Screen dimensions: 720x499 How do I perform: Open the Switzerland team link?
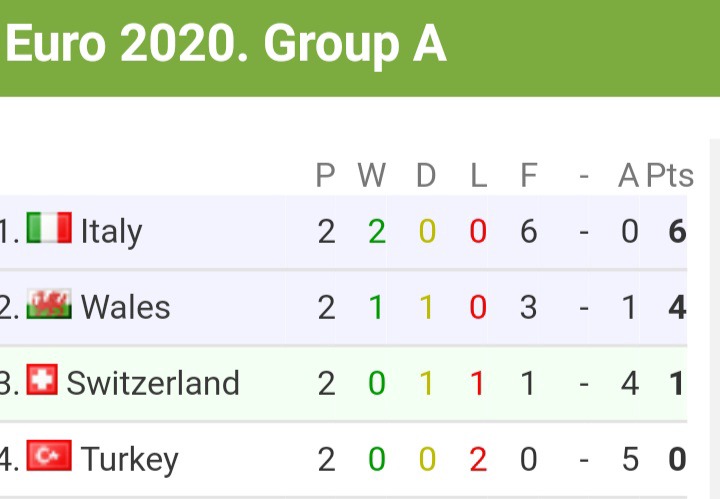click(152, 383)
